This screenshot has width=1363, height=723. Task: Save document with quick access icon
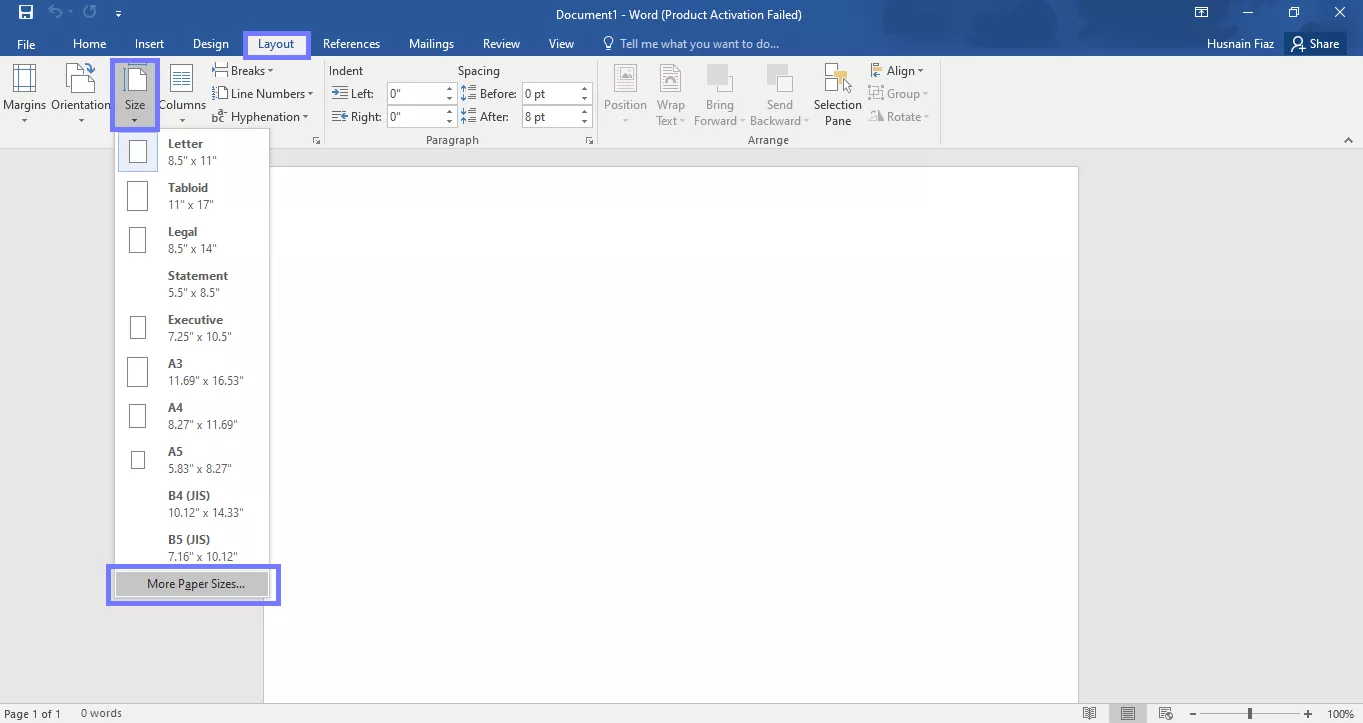(26, 14)
